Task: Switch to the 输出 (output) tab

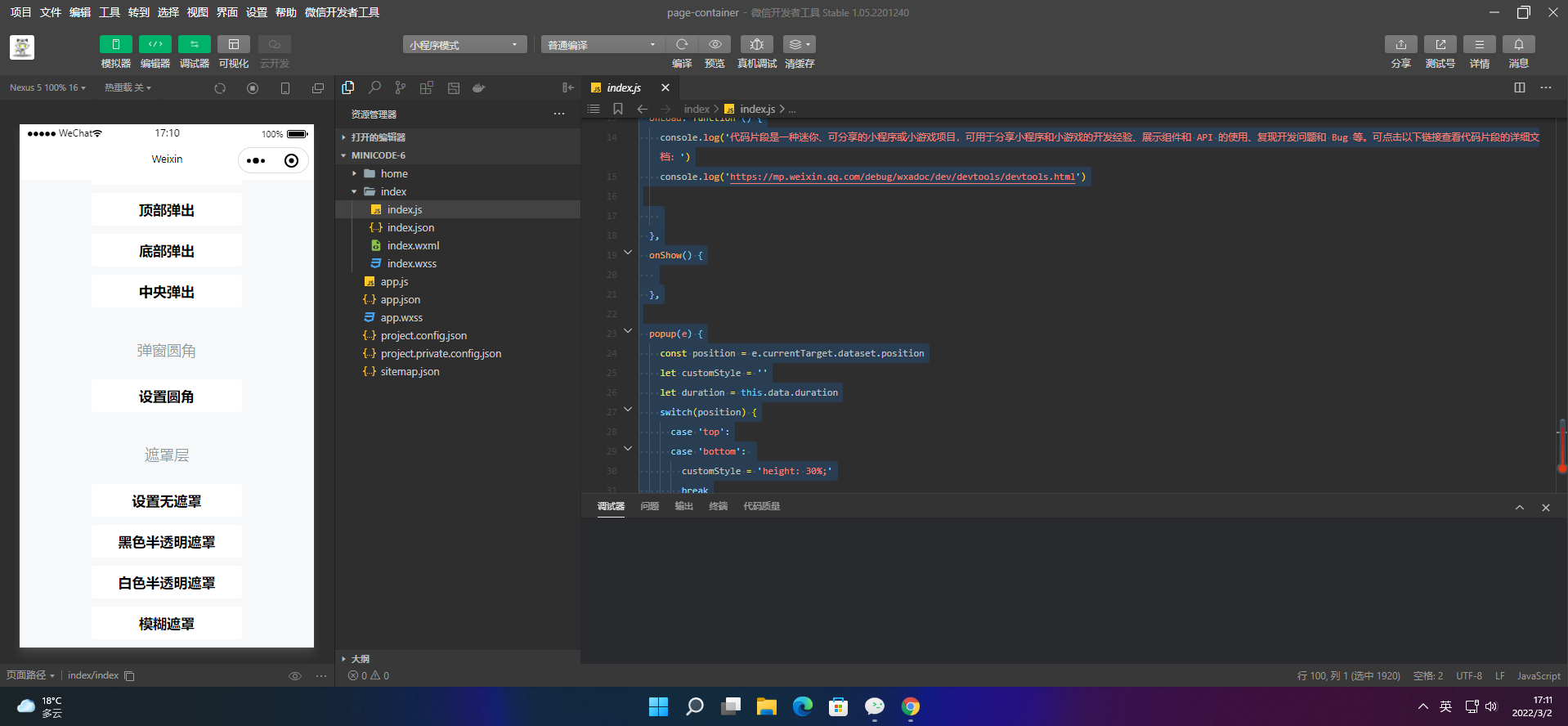Action: 684,506
